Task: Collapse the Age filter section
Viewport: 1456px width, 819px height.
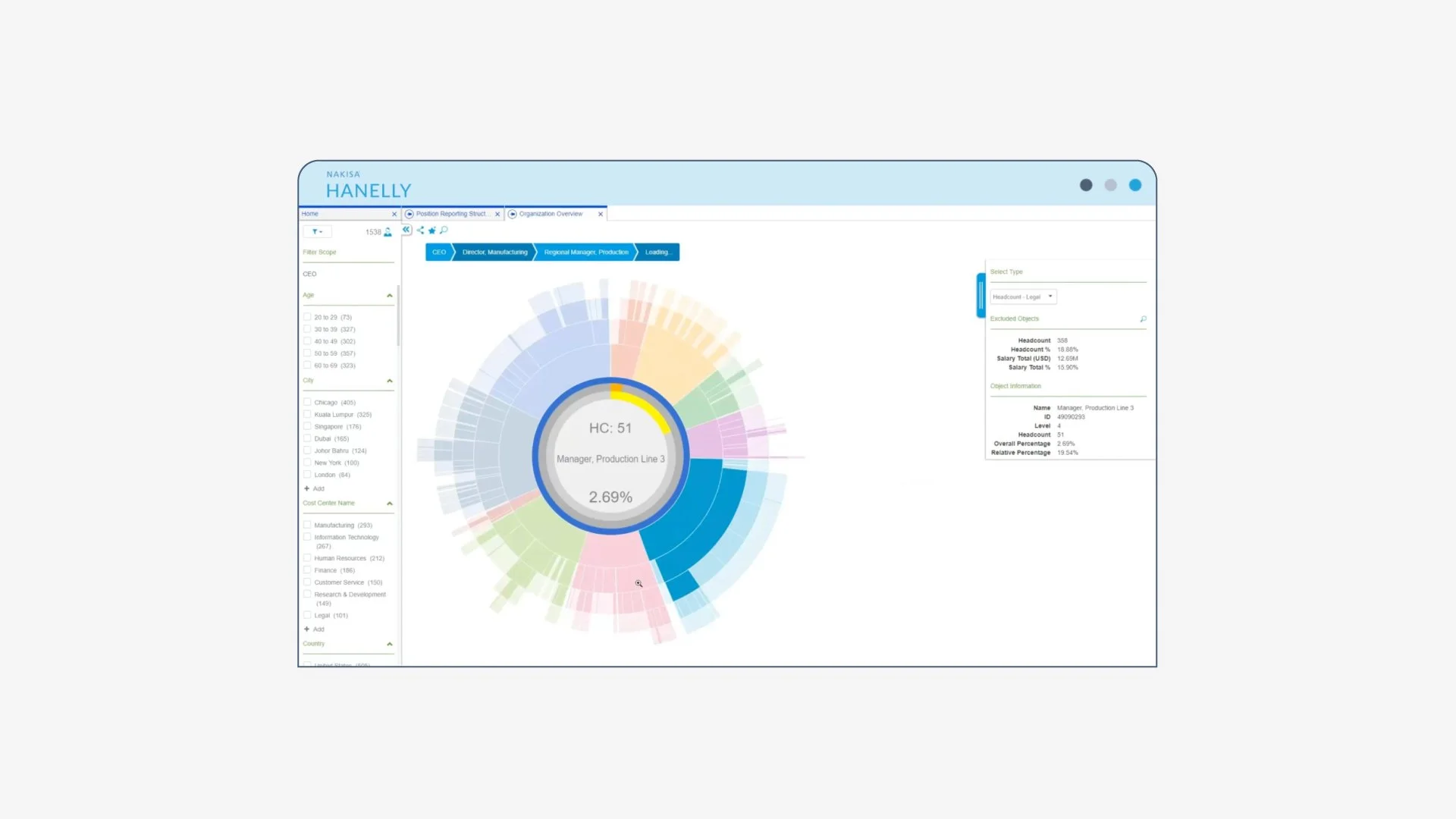Action: 390,296
